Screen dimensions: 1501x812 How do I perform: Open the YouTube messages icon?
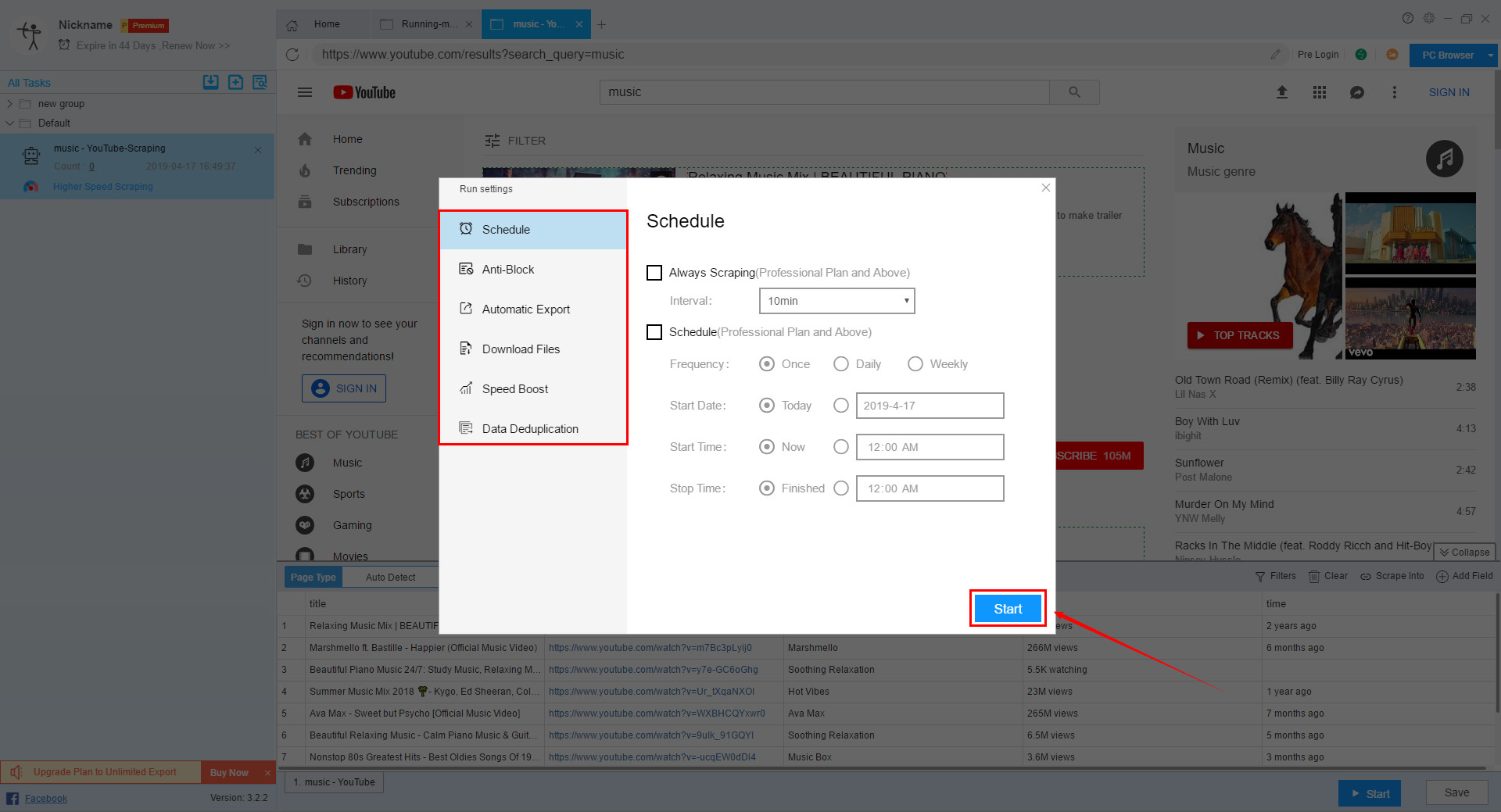[1357, 92]
